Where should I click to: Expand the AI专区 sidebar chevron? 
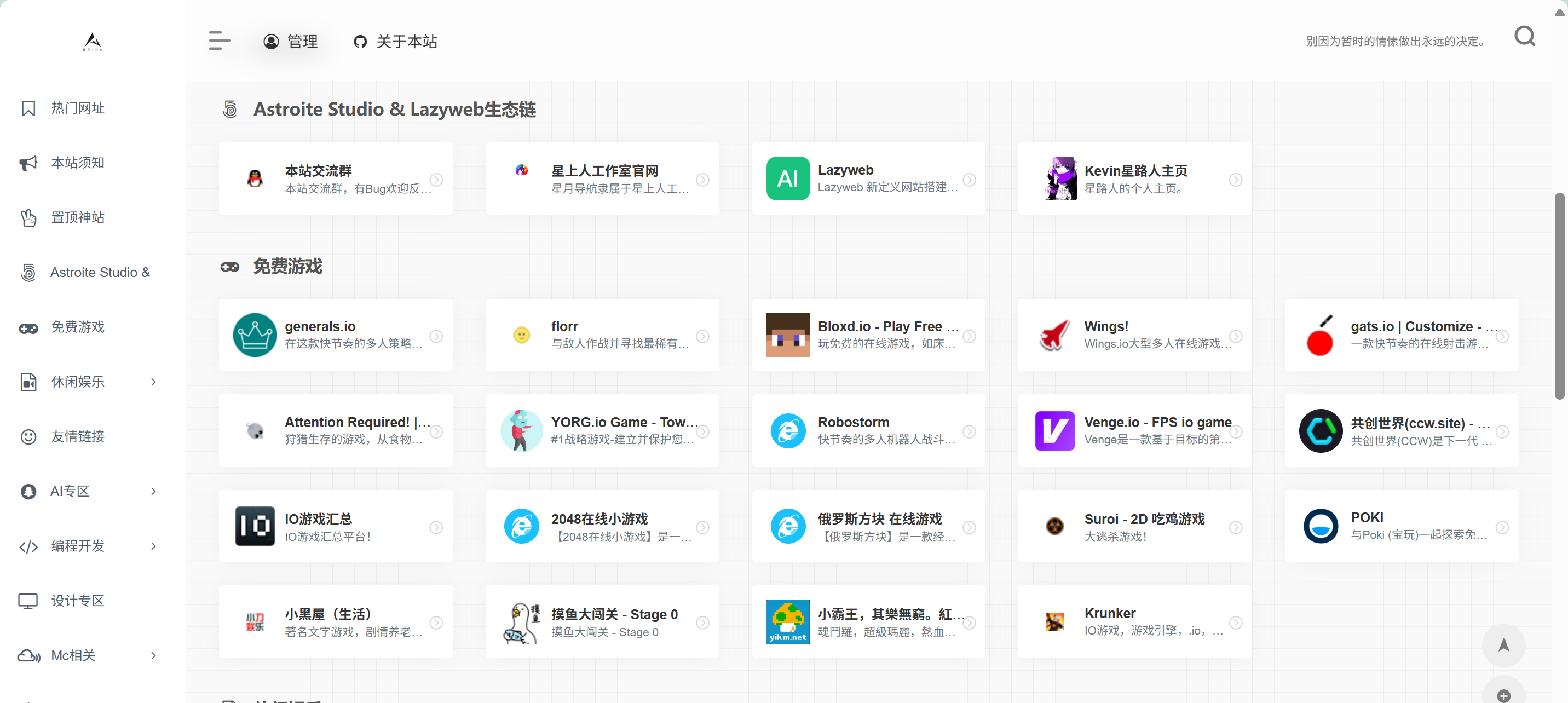point(153,492)
